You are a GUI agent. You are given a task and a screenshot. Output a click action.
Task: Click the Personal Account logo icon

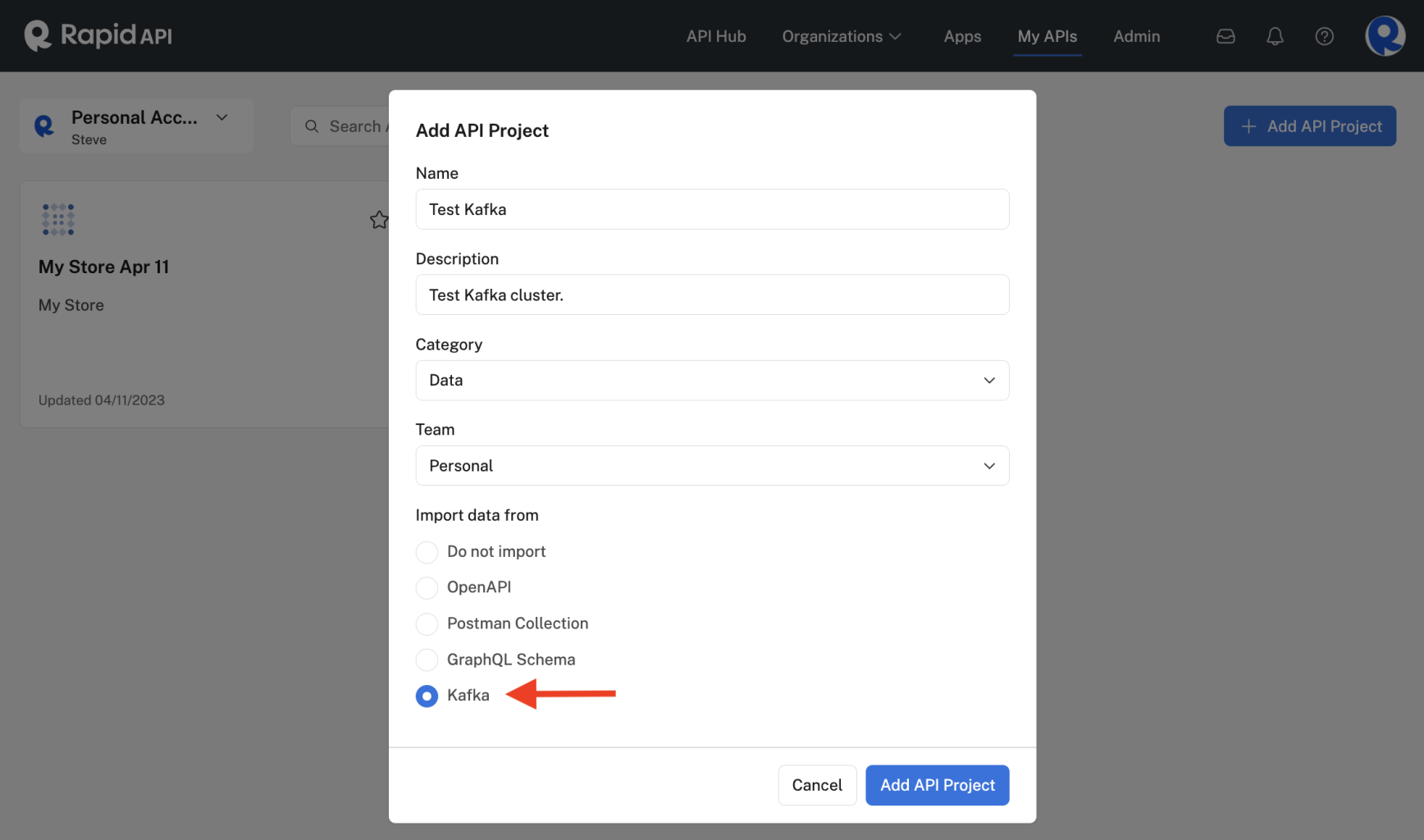44,126
